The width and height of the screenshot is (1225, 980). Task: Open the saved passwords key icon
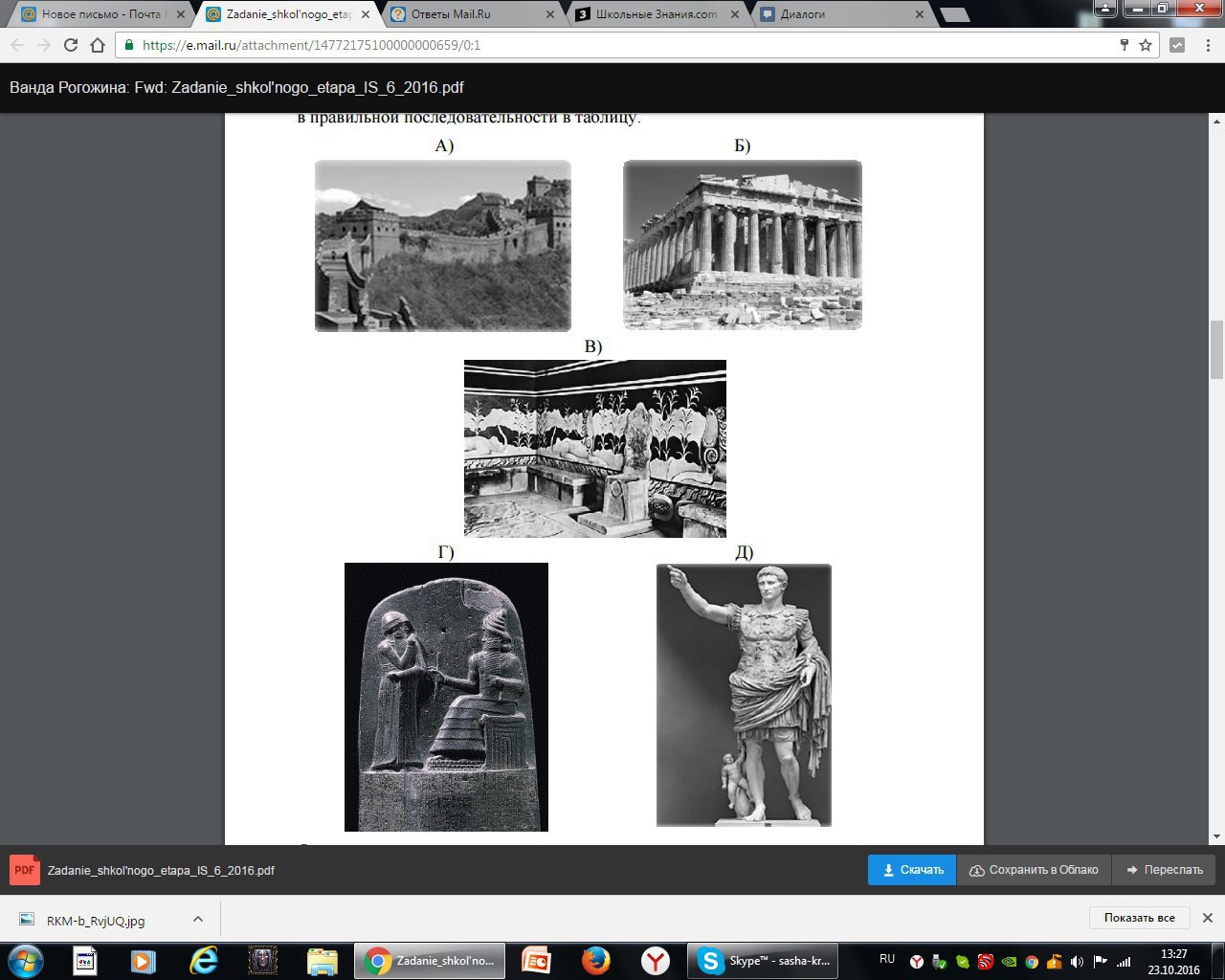tap(1125, 45)
